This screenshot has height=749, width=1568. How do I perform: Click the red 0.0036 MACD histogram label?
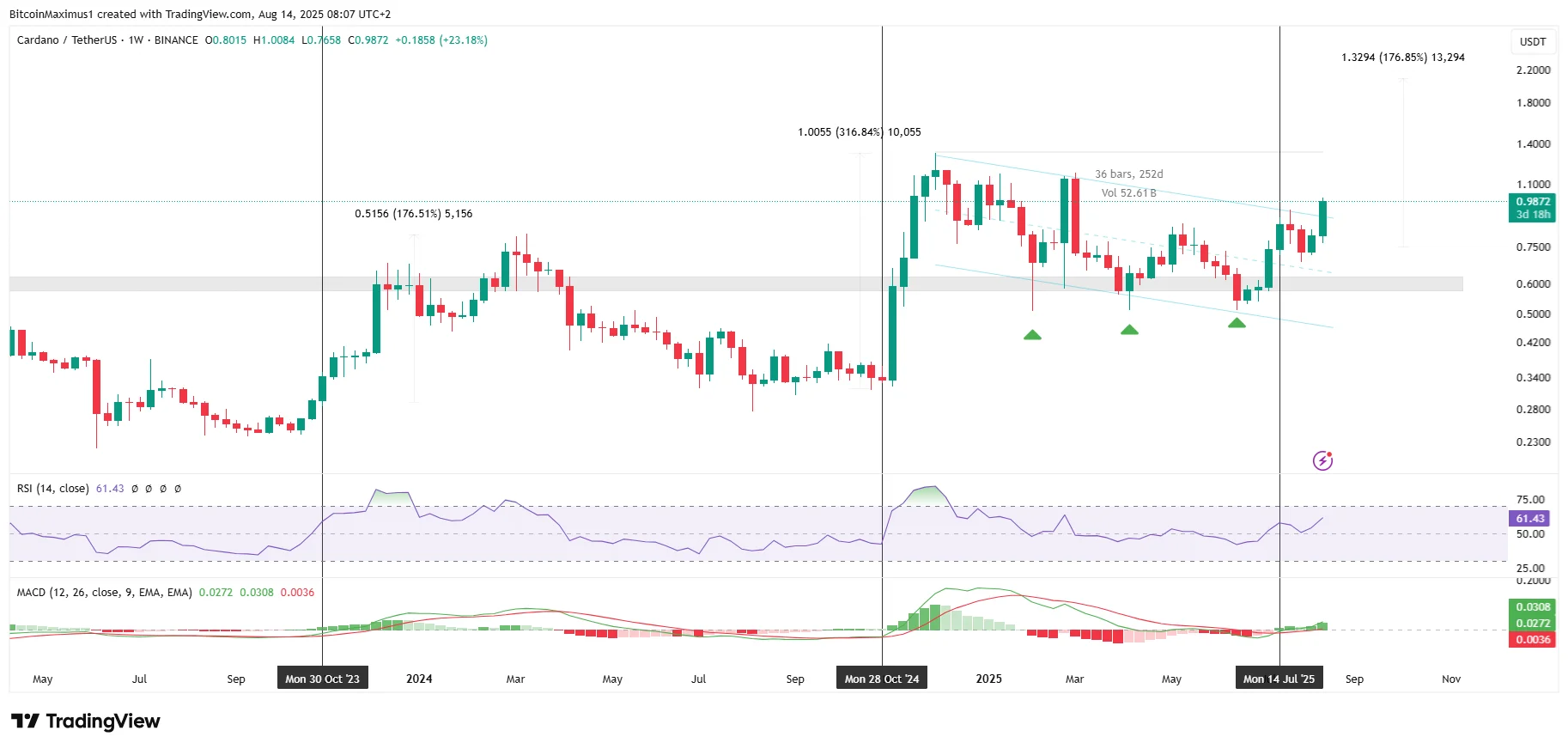click(1533, 640)
